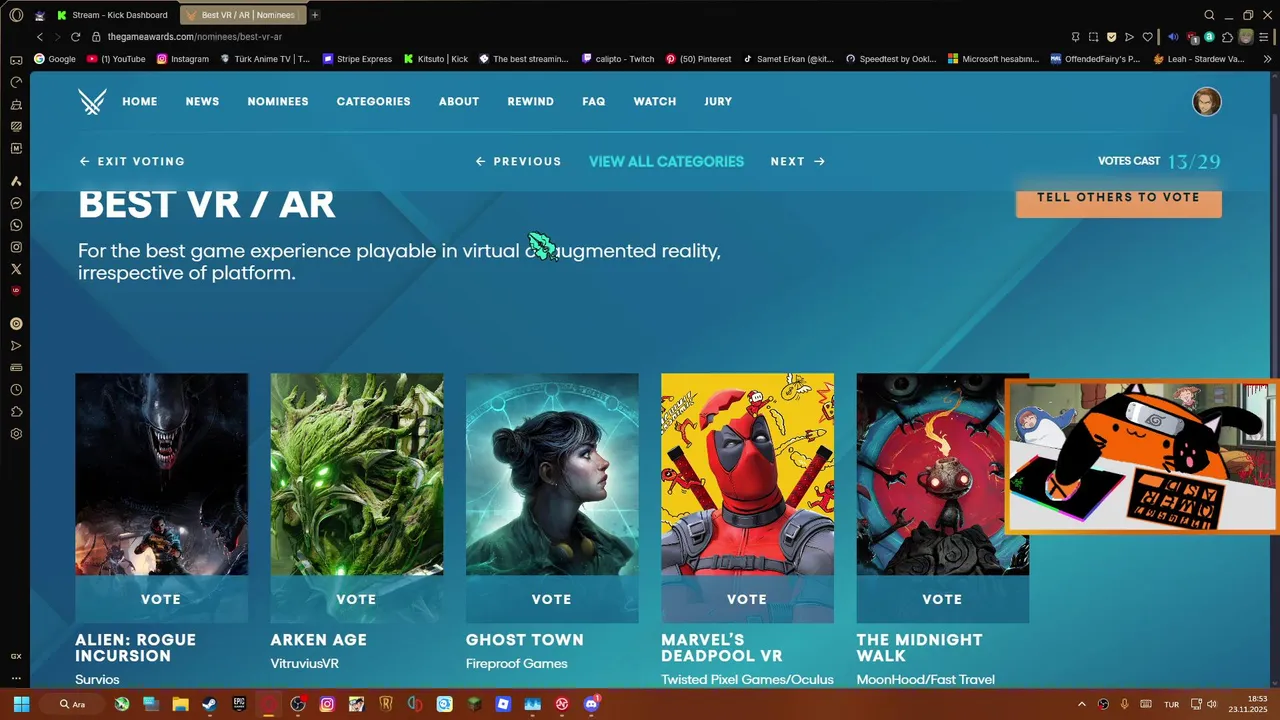The width and height of the screenshot is (1280, 720).
Task: Open the Kitsuto | Kick bookmark
Action: (436, 59)
